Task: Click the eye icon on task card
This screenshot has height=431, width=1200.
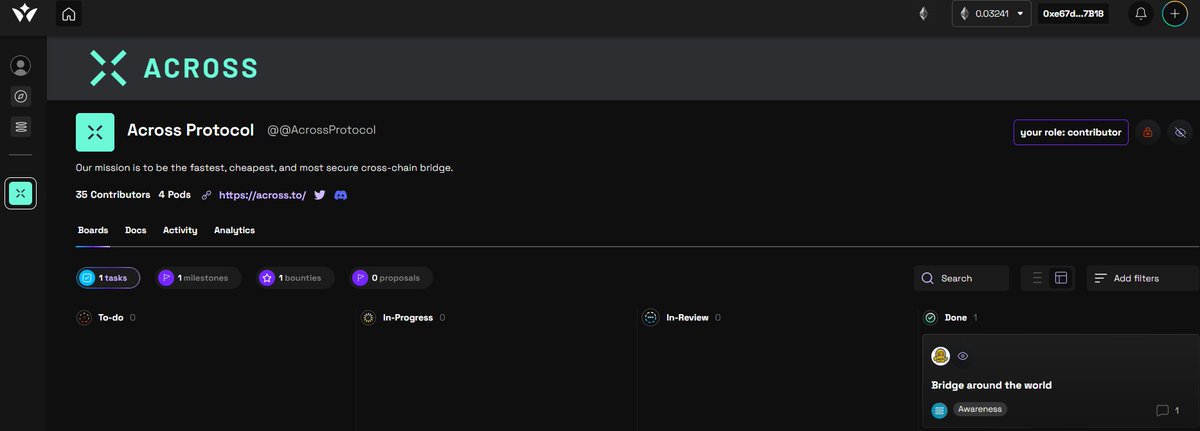Action: [963, 356]
